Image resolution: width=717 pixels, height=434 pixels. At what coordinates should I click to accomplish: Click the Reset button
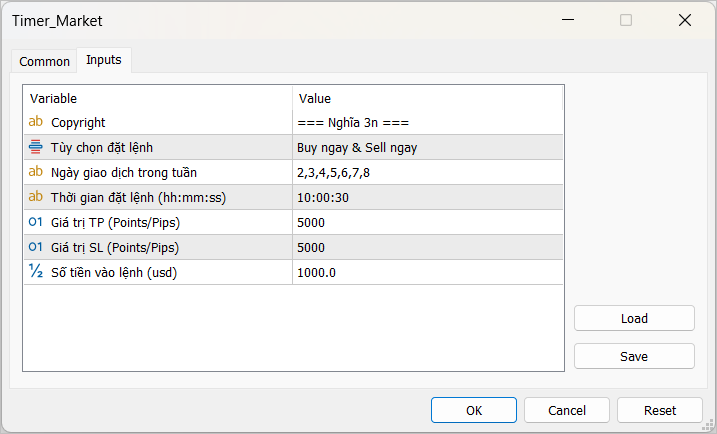(660, 410)
